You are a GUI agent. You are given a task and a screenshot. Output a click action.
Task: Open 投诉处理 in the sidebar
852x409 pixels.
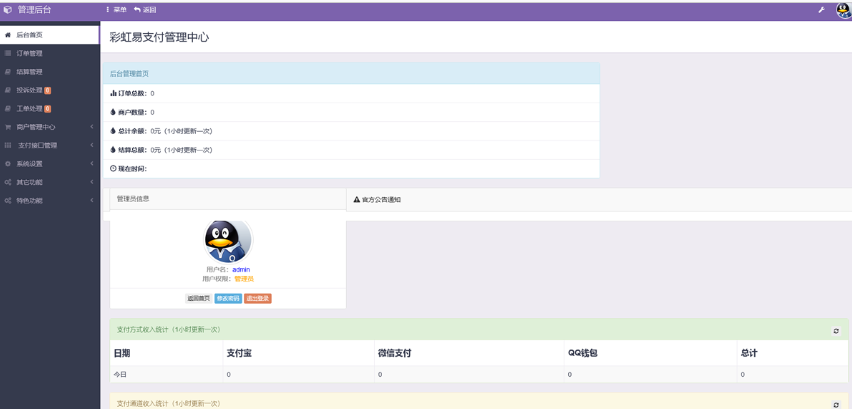point(49,90)
